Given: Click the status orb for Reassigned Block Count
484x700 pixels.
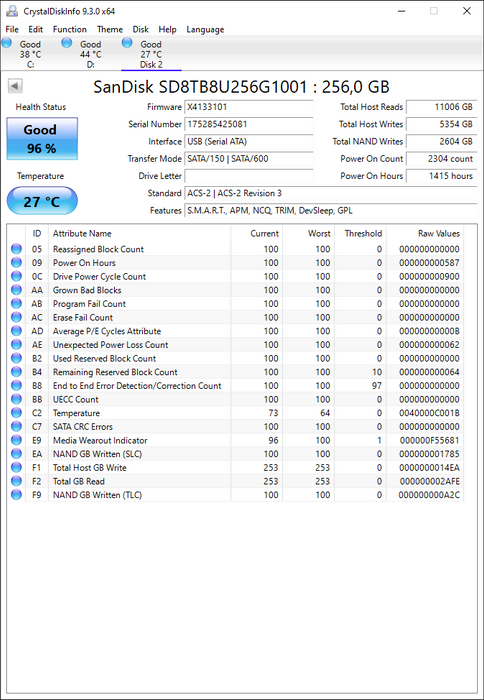Looking at the screenshot, I should click(16, 249).
